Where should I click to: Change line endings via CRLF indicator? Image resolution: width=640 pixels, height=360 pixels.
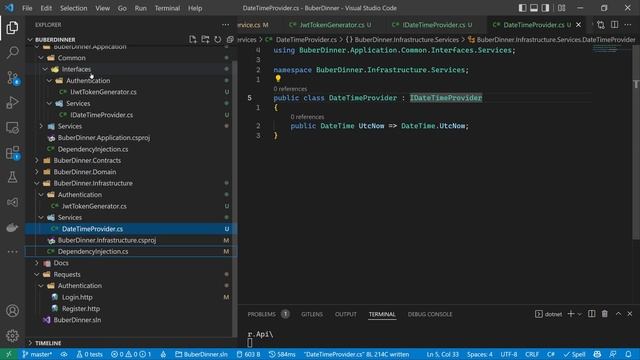(x=532, y=354)
